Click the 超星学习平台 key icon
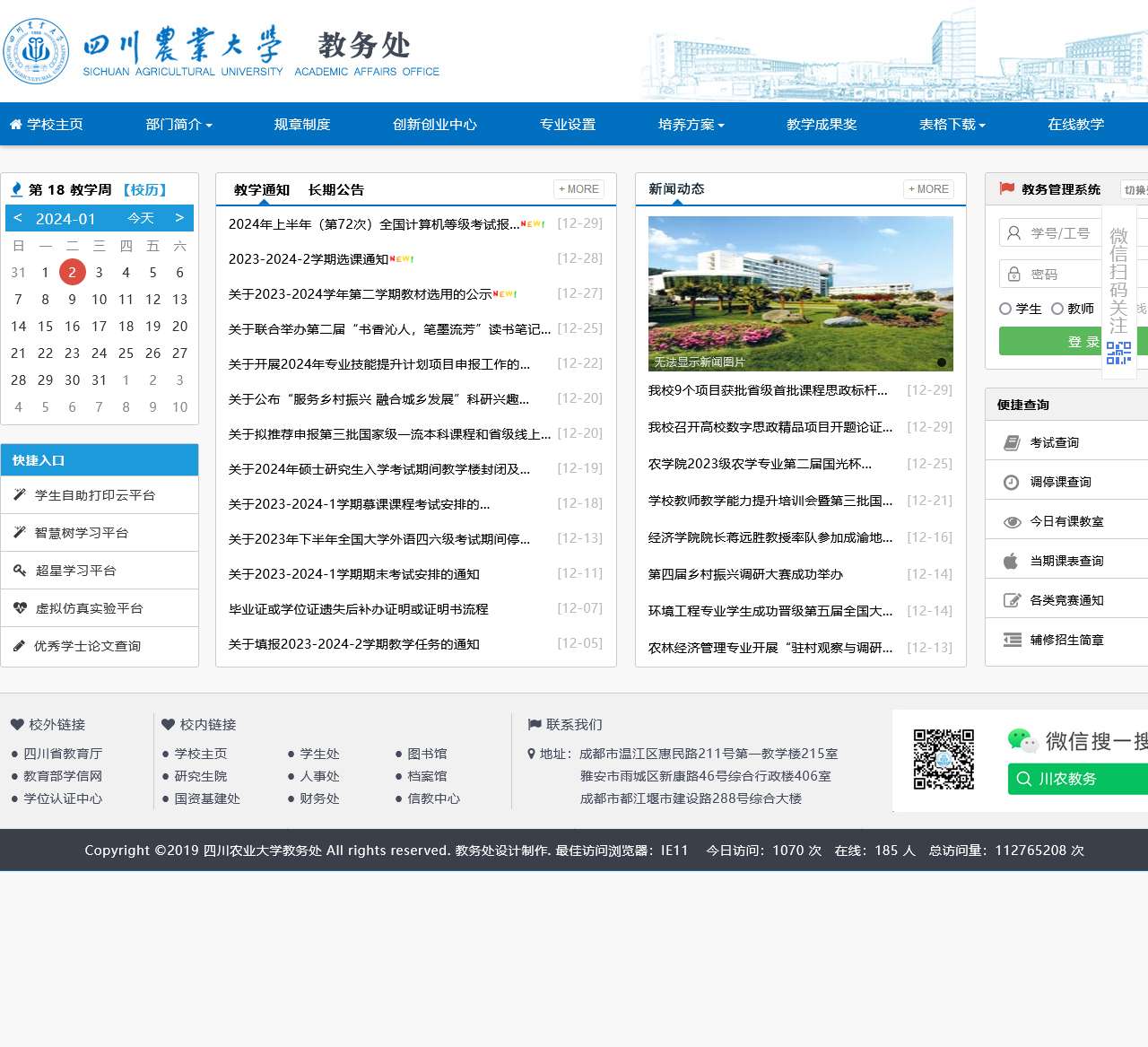Screen dimensions: 1148x1047 [x=20, y=571]
